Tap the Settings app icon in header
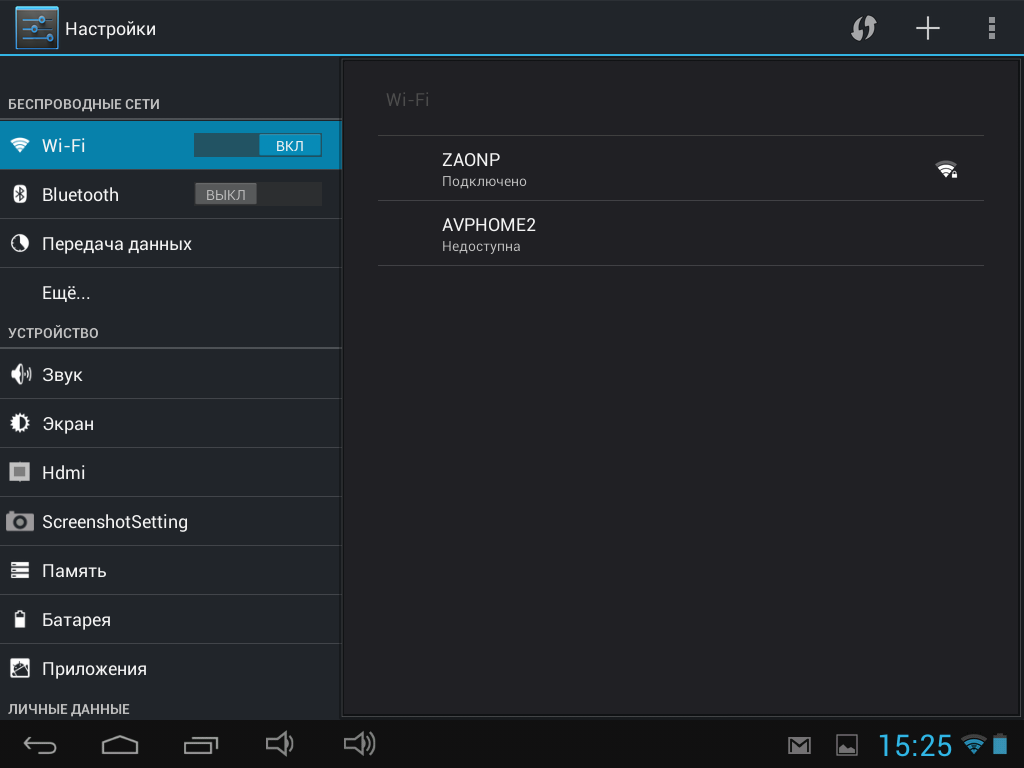The image size is (1024, 768). pos(37,28)
